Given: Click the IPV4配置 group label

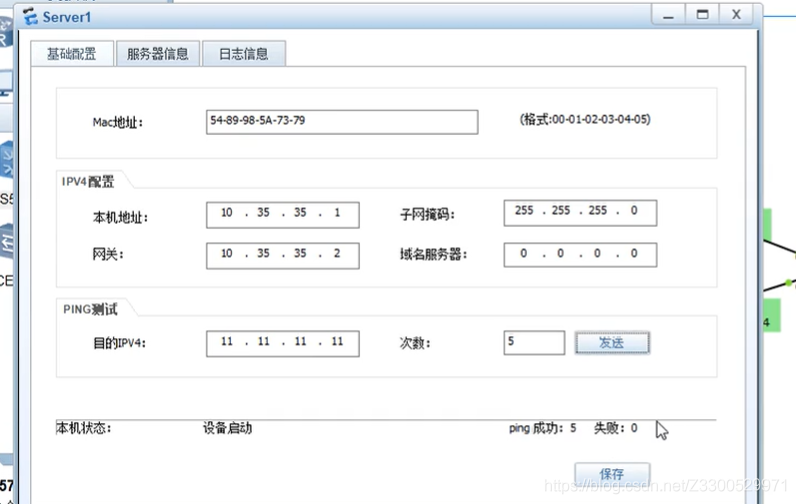Looking at the screenshot, I should pyautogui.click(x=88, y=182).
